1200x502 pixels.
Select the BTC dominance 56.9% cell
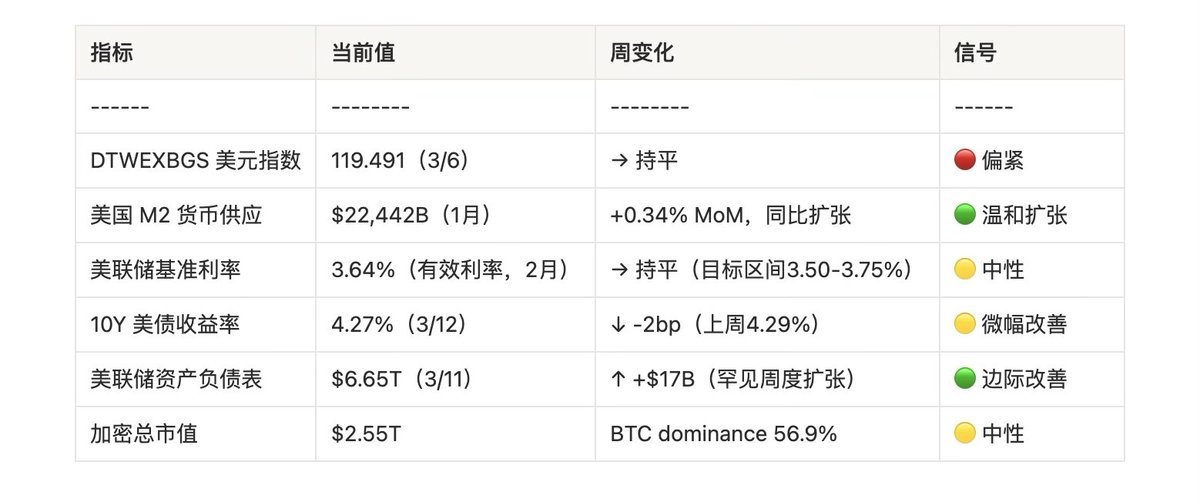[x=723, y=433]
